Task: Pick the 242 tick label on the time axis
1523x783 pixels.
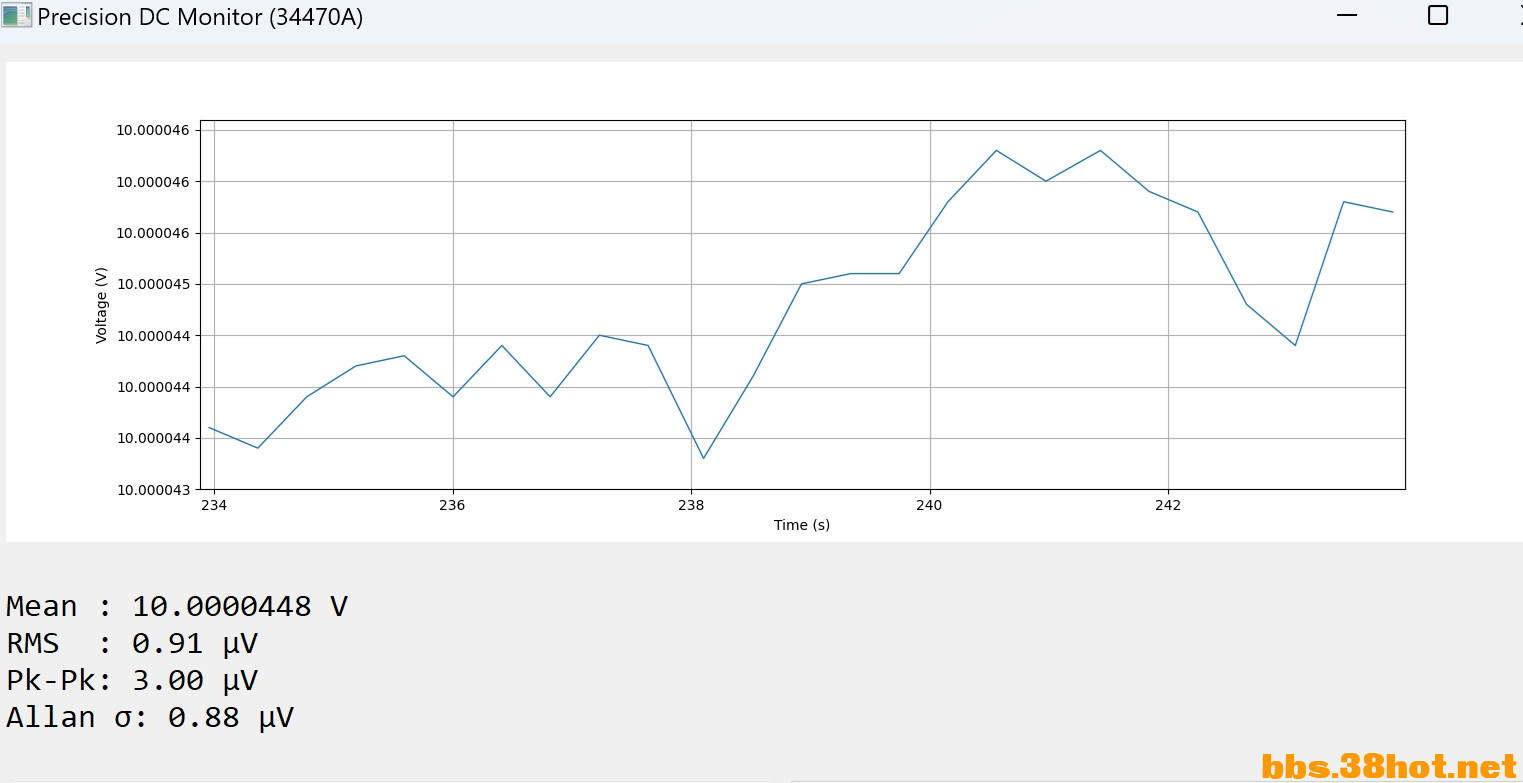Action: (1168, 505)
